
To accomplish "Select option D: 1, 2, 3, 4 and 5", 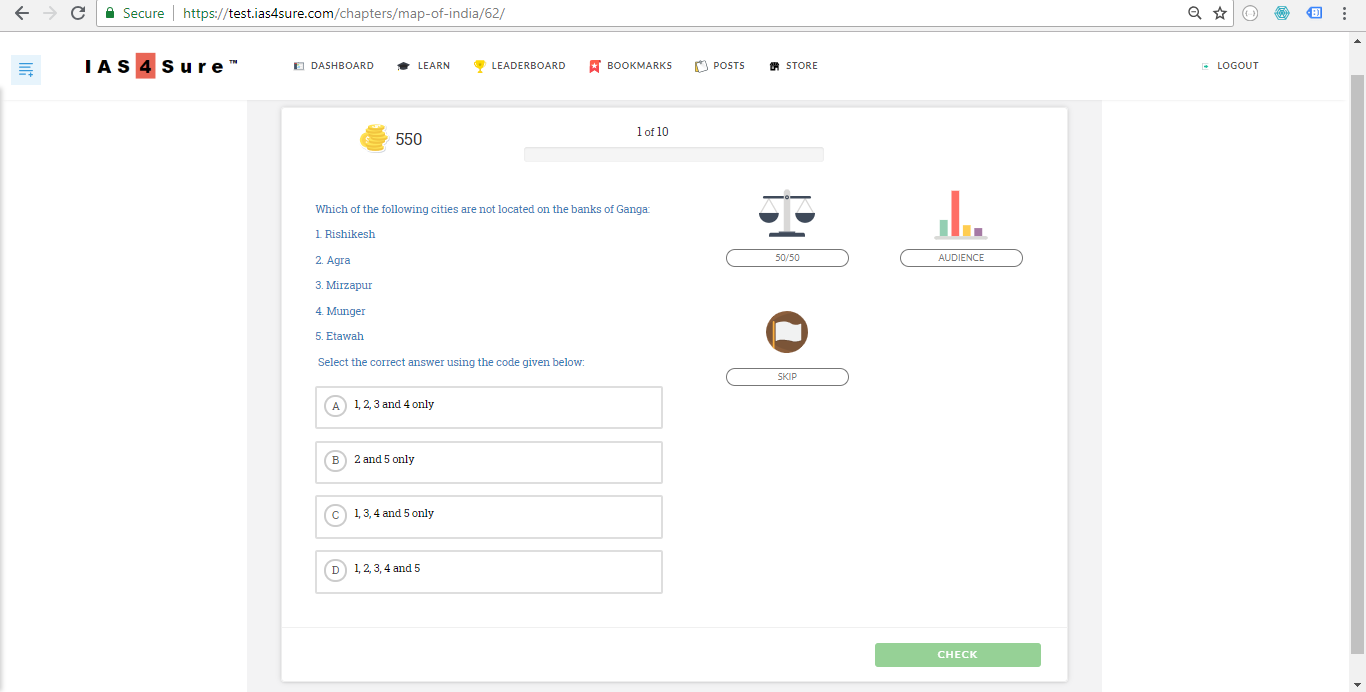I will pos(488,571).
